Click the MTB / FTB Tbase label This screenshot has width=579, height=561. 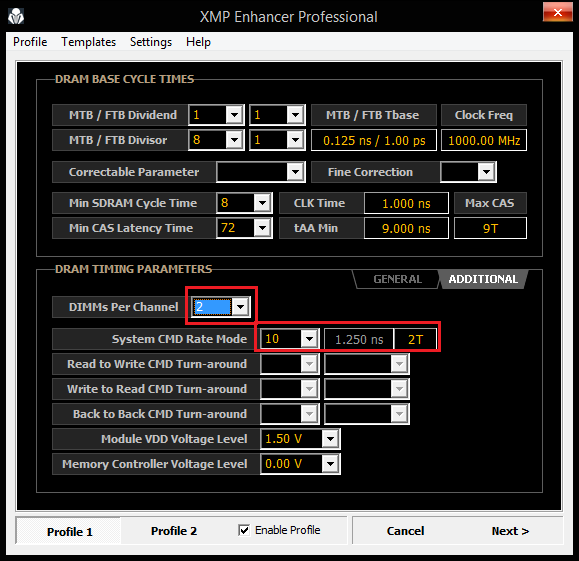pyautogui.click(x=374, y=115)
